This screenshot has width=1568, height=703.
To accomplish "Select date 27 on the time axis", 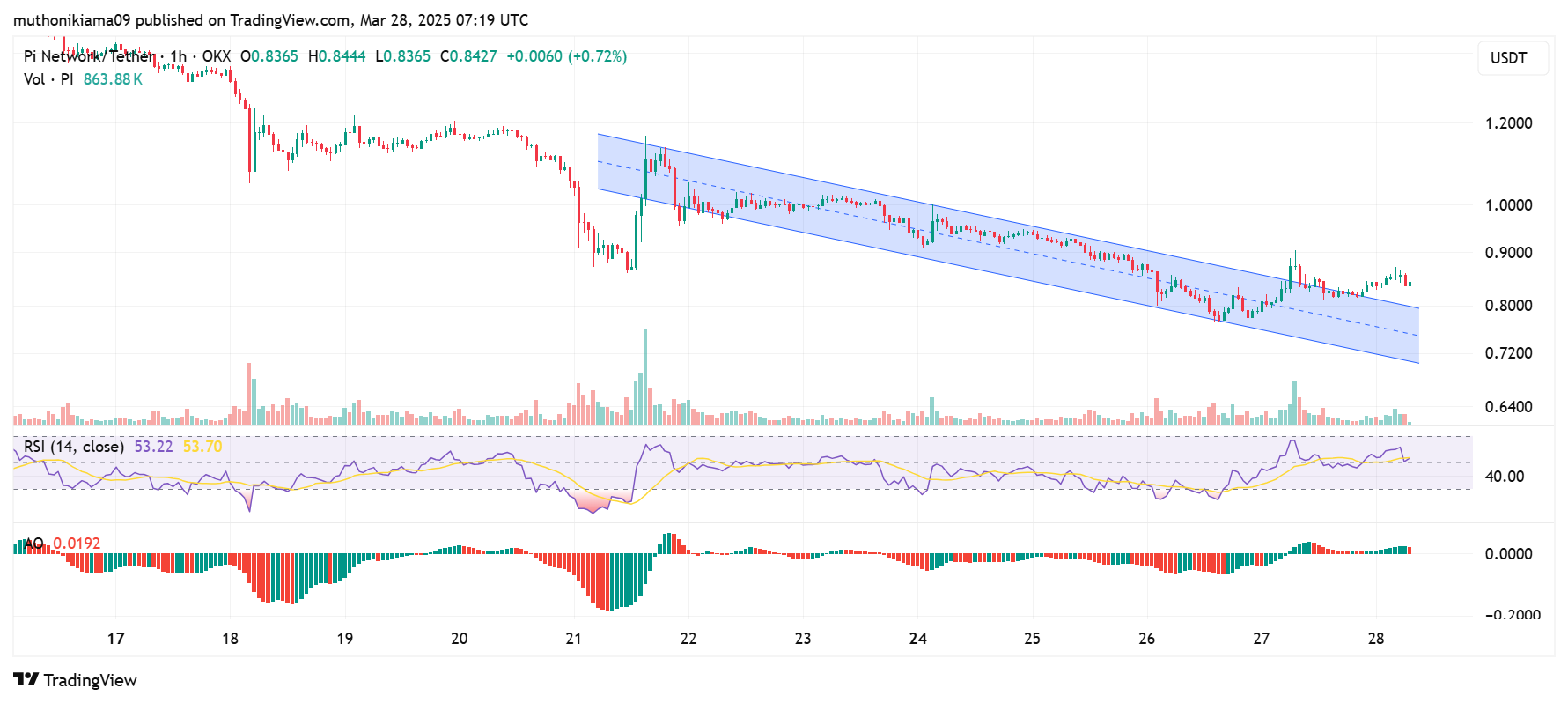I will 1261,639.
